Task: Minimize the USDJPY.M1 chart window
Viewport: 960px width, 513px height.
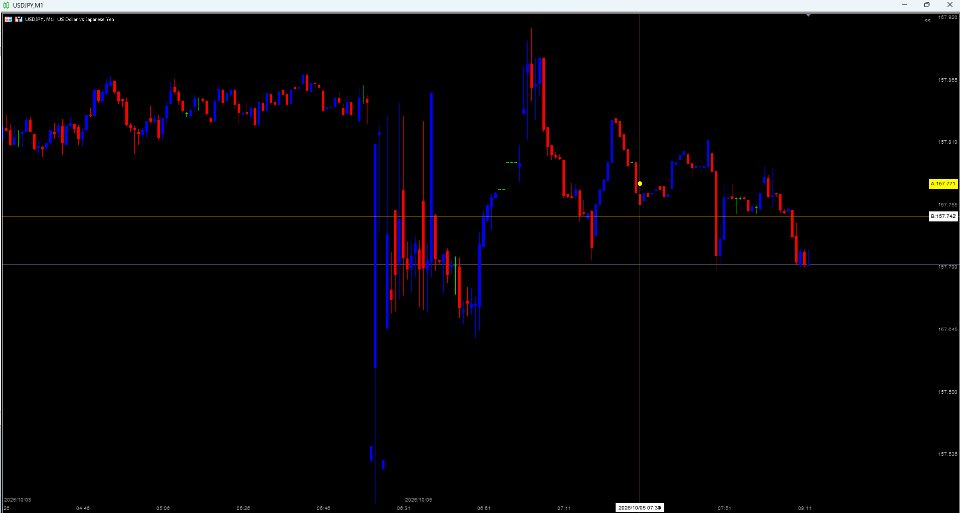Action: coord(905,5)
